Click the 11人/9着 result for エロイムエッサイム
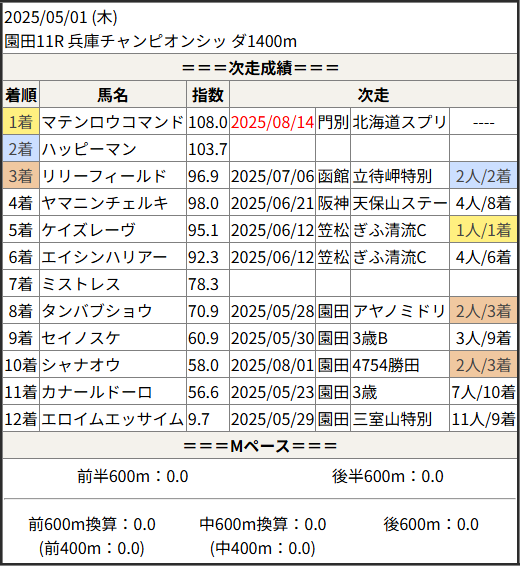 pyautogui.click(x=483, y=419)
